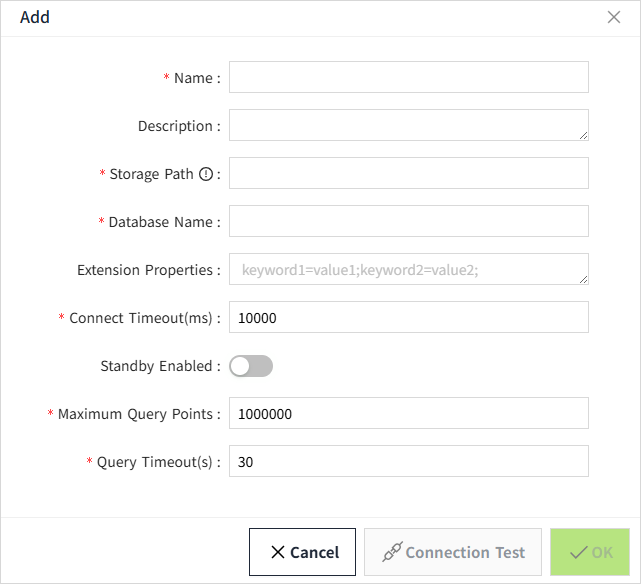This screenshot has width=641, height=584.
Task: Close the Add dialog with X
Action: tap(614, 17)
